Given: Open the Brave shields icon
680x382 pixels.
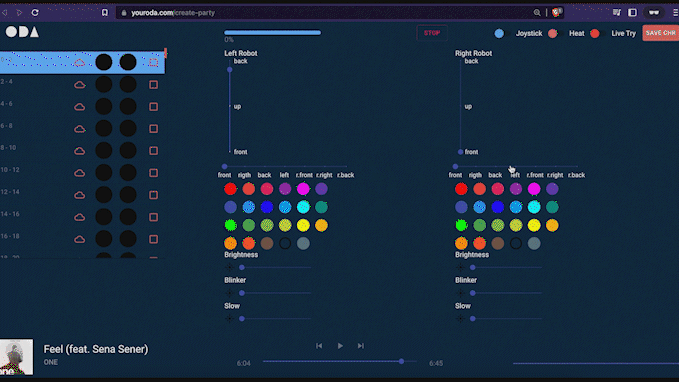Looking at the screenshot, I should pyautogui.click(x=557, y=12).
